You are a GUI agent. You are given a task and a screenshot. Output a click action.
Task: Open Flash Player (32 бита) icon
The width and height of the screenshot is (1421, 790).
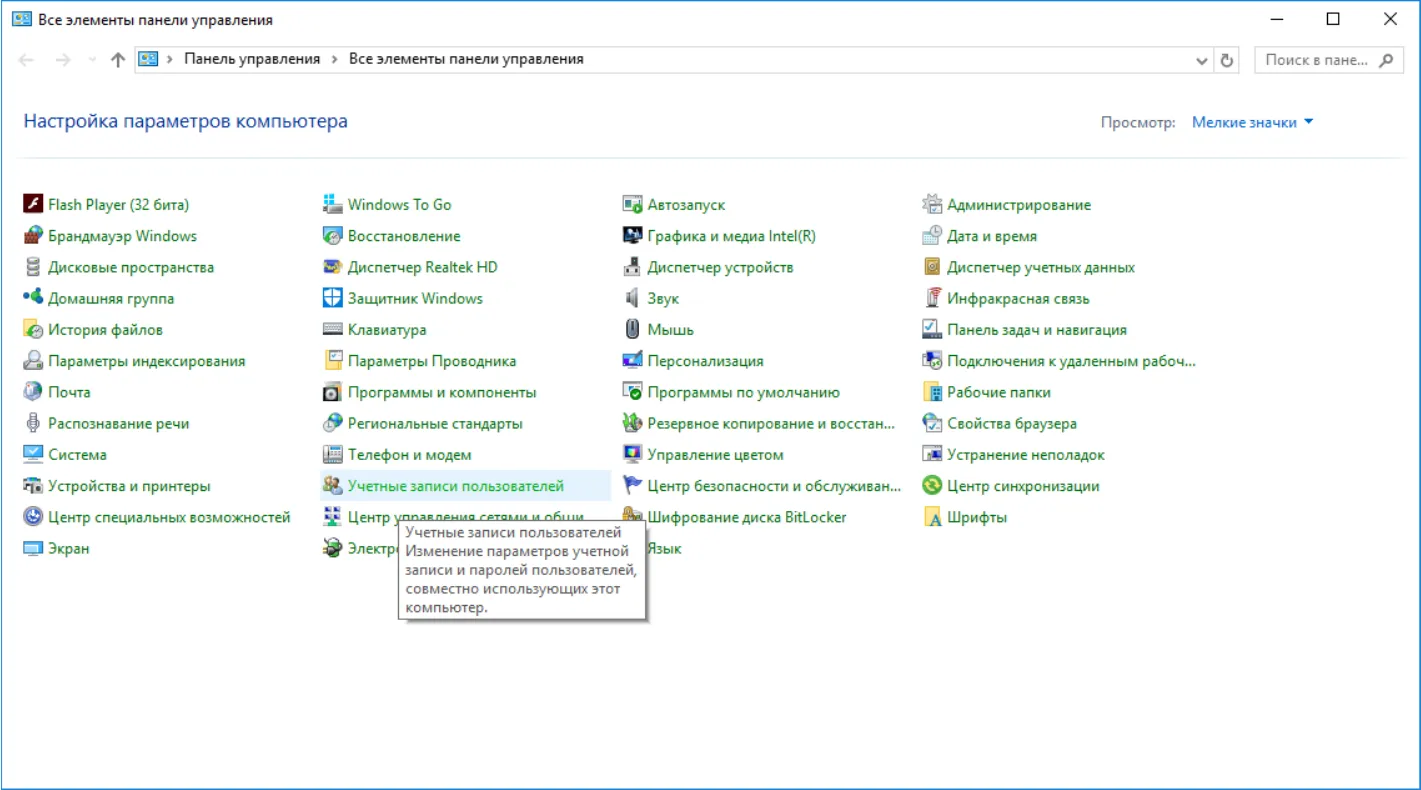[x=33, y=205]
